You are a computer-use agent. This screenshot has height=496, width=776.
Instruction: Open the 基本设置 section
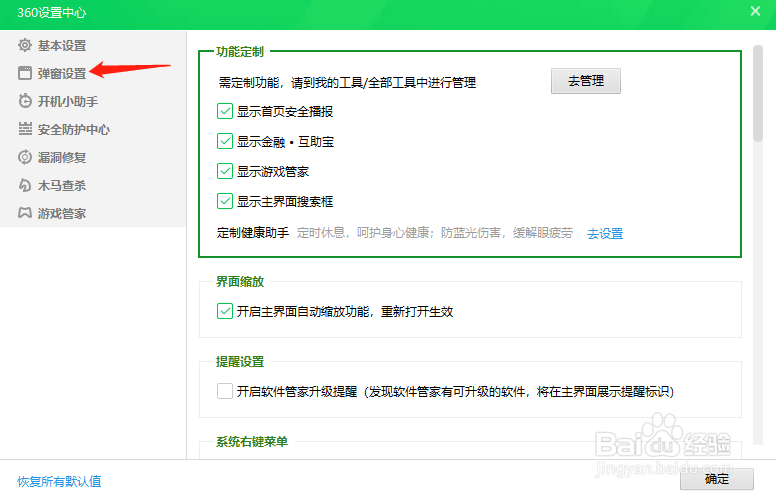coord(62,46)
